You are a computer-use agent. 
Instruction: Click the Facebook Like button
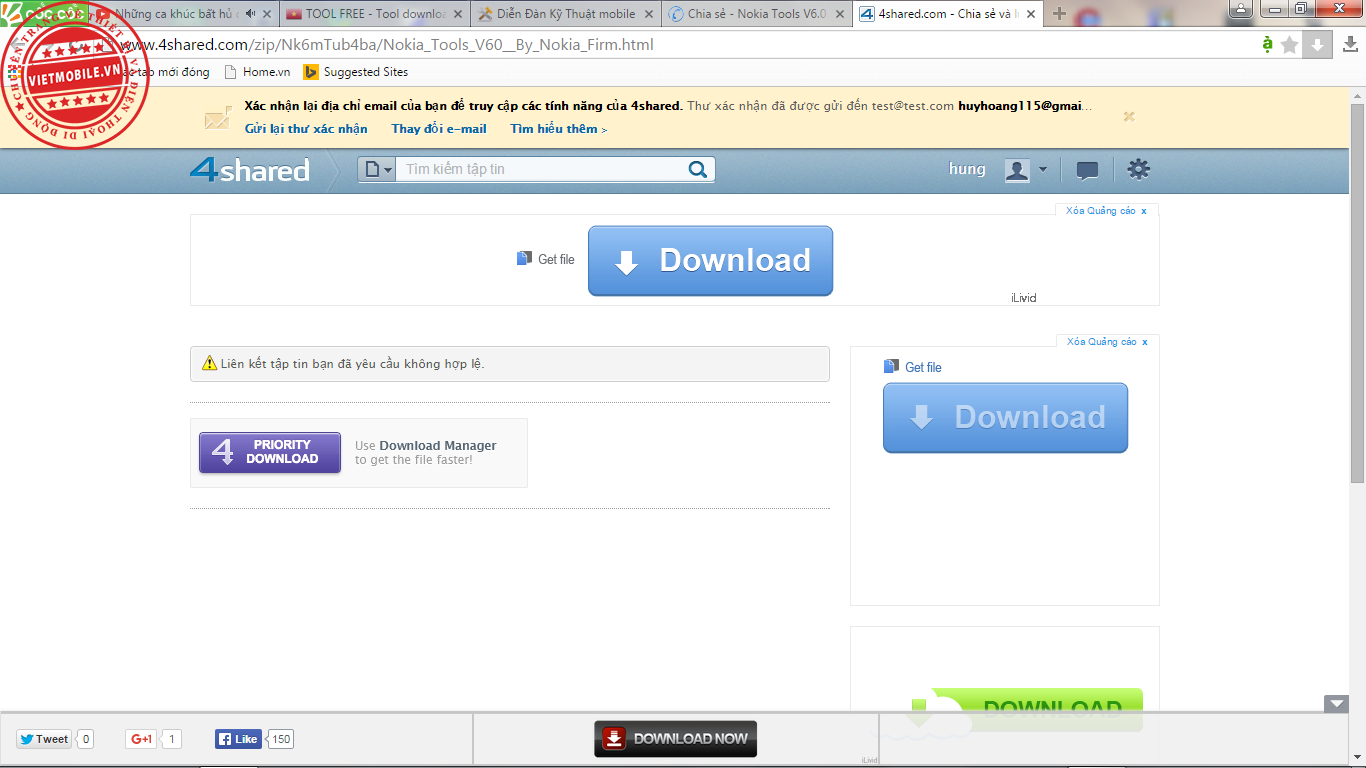238,740
